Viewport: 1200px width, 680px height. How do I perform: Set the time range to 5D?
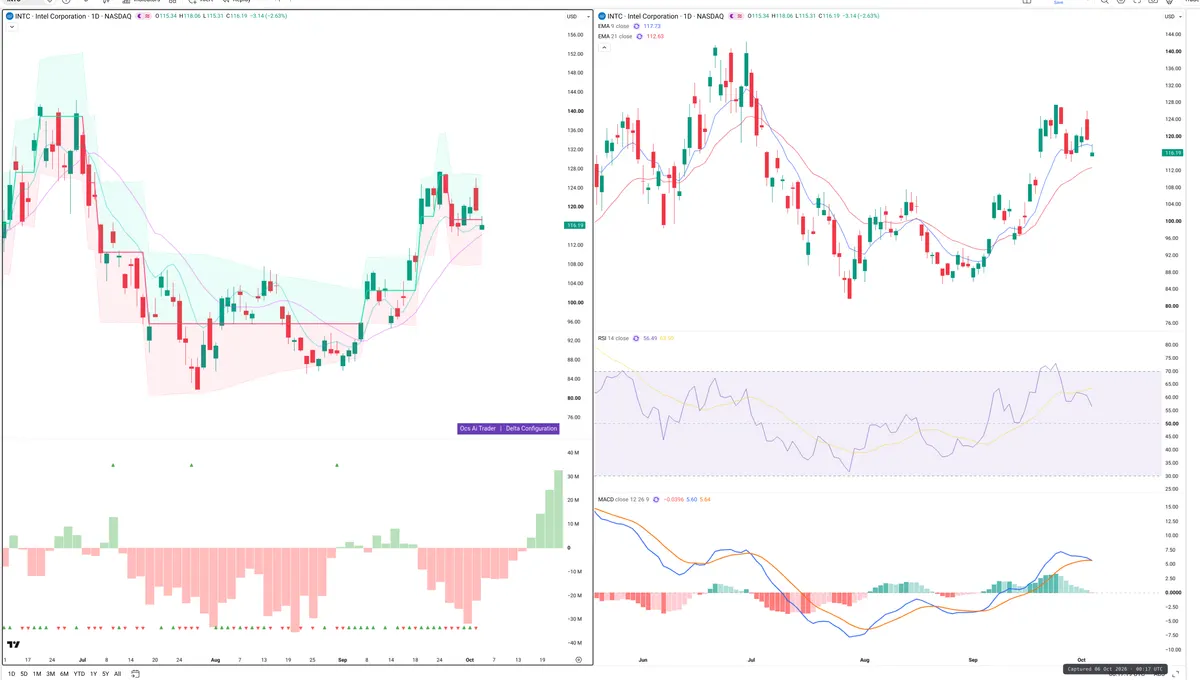point(24,674)
